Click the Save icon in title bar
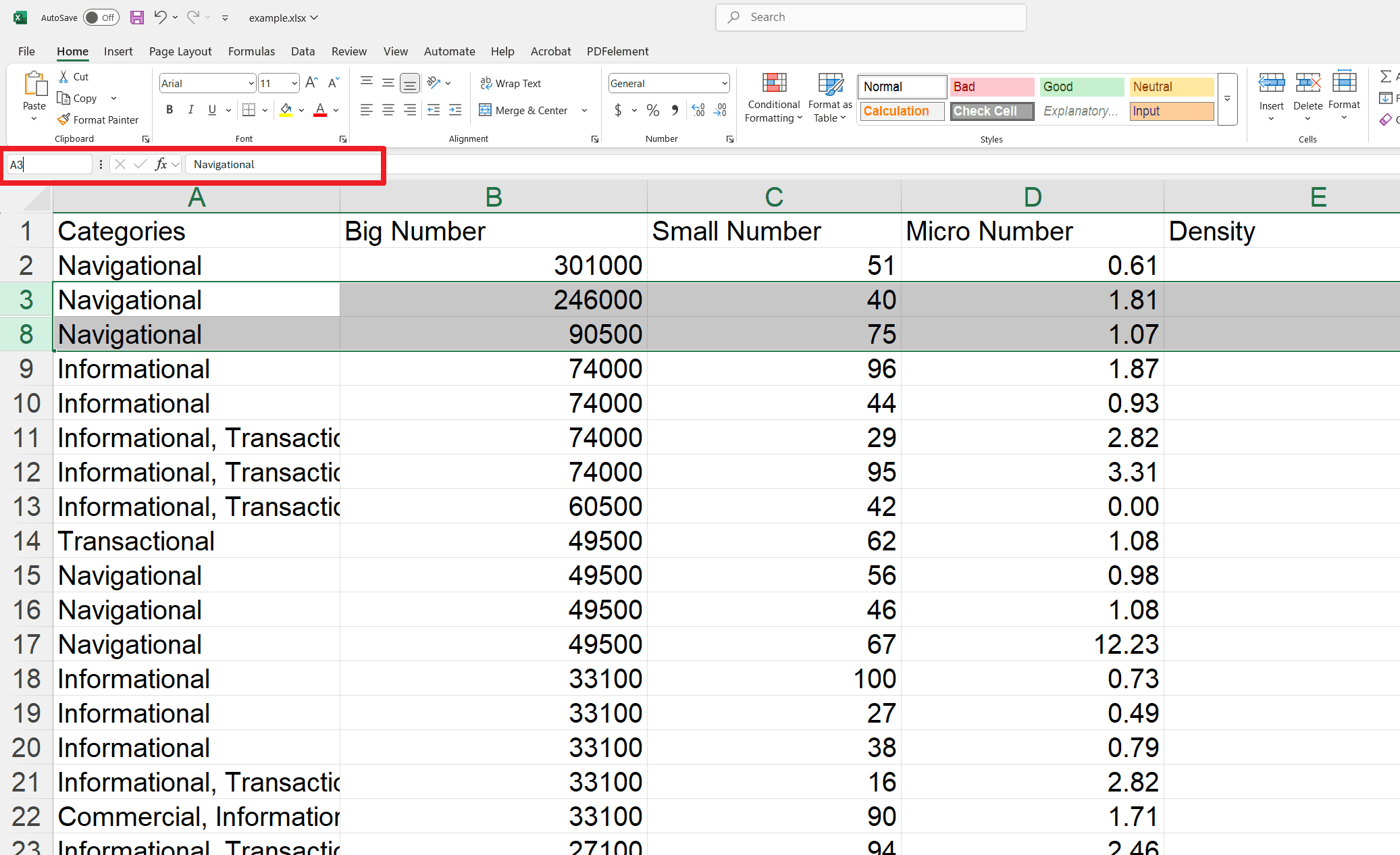Viewport: 1400px width, 855px height. coord(137,18)
